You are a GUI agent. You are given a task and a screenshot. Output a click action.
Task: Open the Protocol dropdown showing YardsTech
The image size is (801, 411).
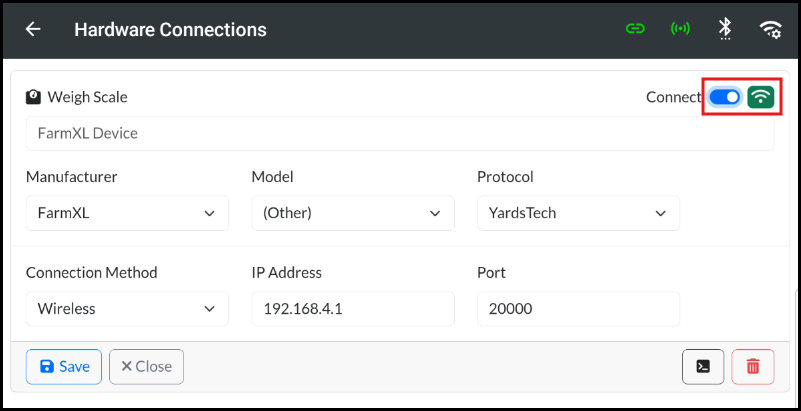(578, 213)
